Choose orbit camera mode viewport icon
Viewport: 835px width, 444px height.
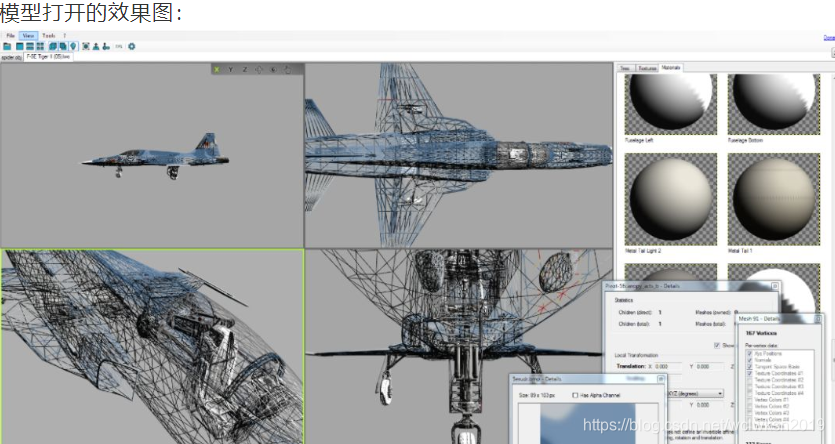(x=259, y=69)
